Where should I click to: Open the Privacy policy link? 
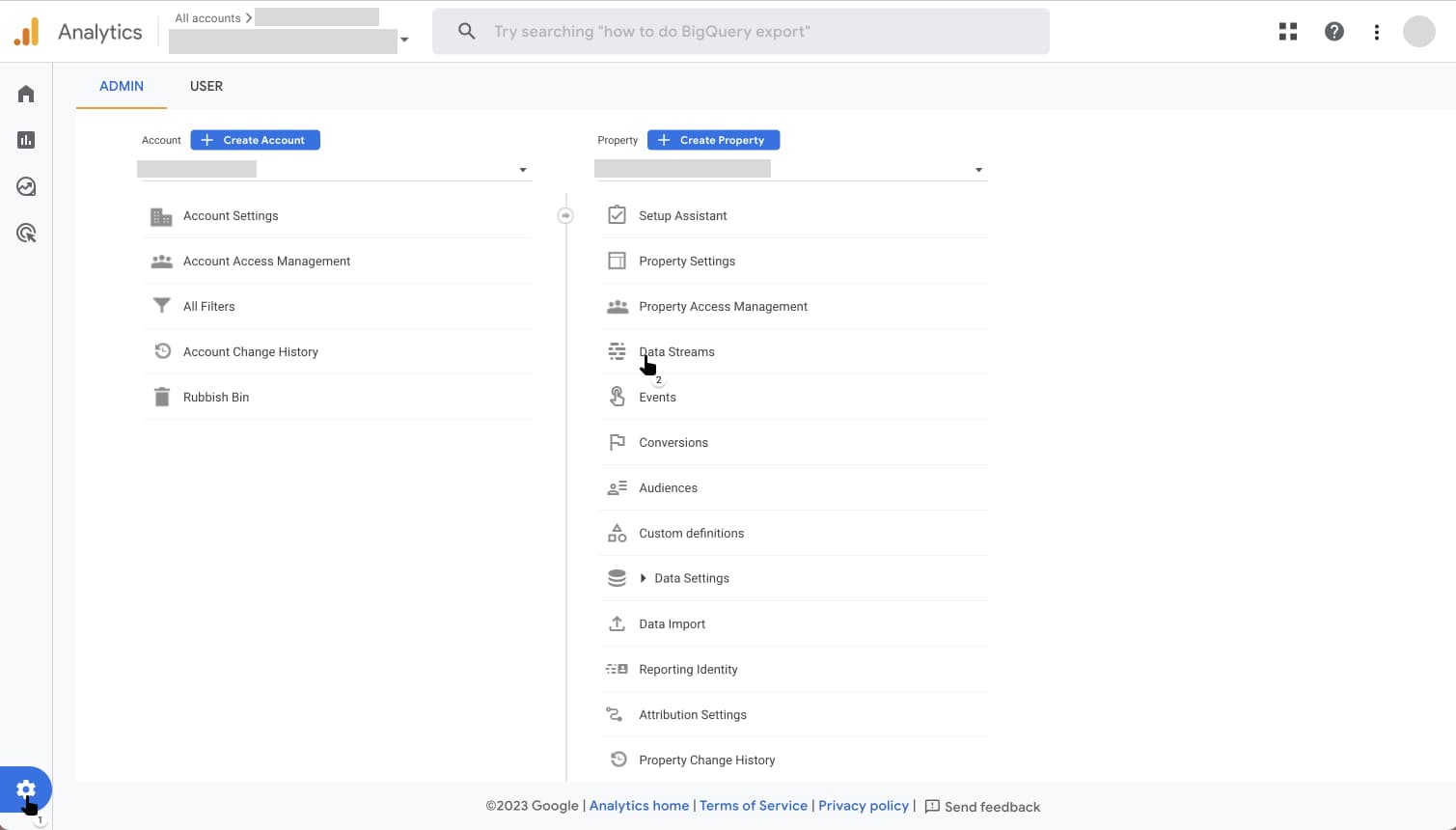(863, 806)
